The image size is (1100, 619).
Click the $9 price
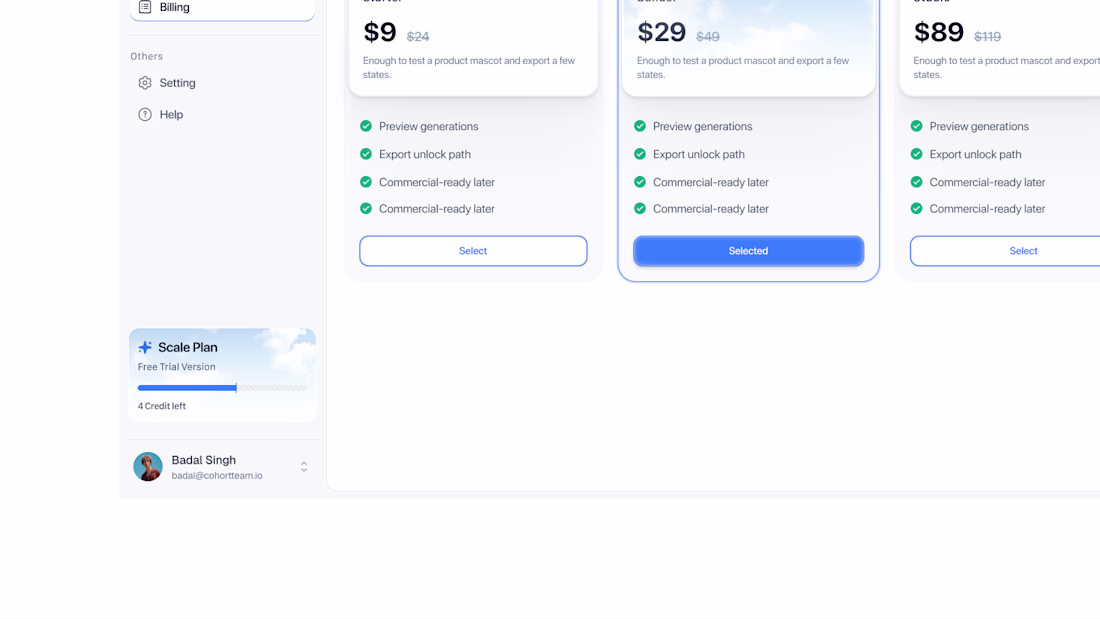pyautogui.click(x=380, y=32)
